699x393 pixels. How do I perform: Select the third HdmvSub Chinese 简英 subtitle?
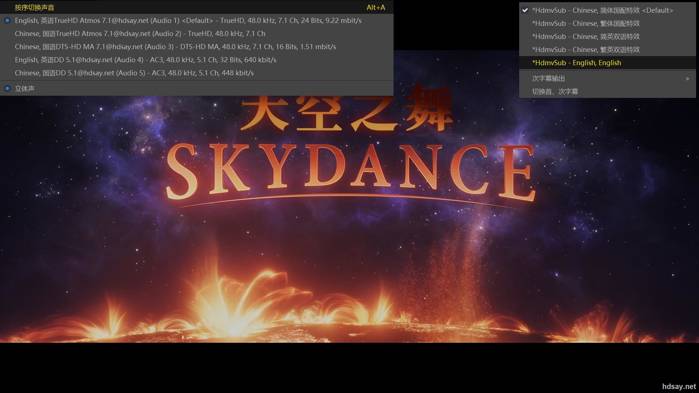coord(607,36)
